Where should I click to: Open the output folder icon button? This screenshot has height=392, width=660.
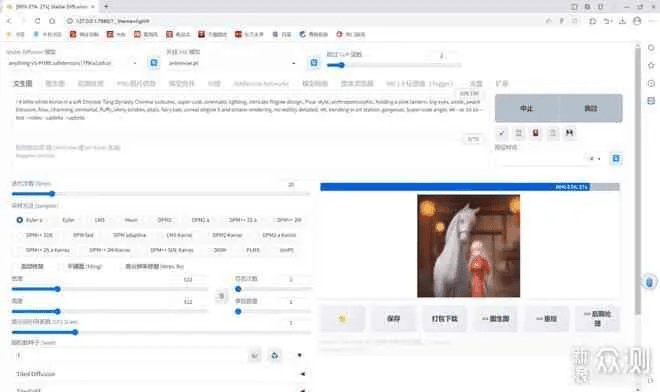pyautogui.click(x=342, y=319)
